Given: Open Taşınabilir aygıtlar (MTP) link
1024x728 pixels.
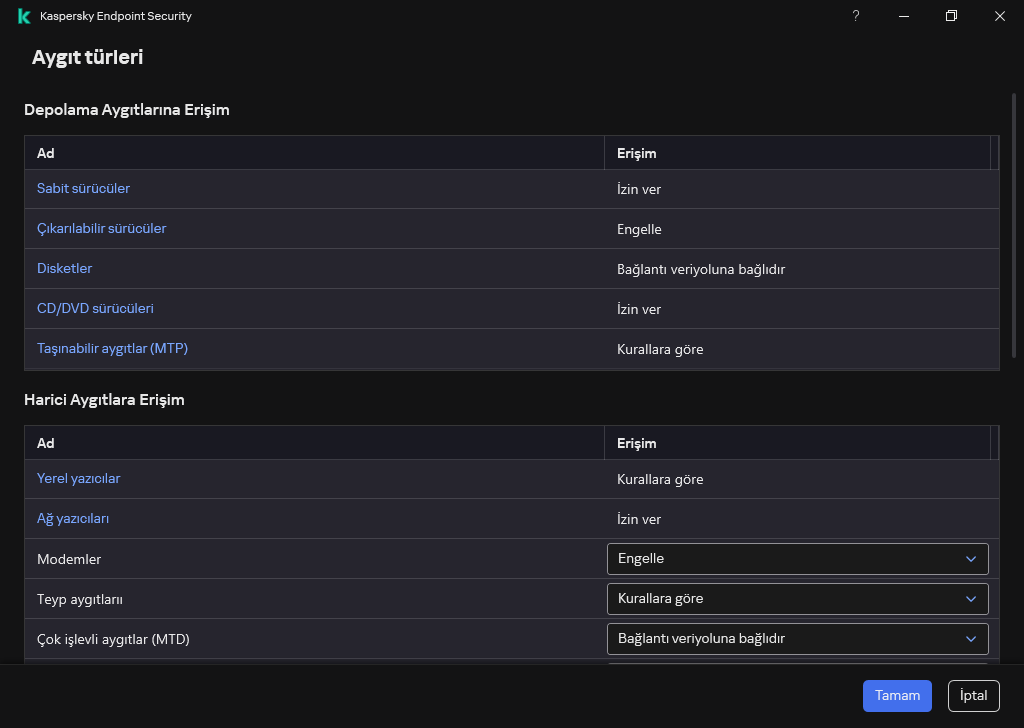Looking at the screenshot, I should 112,349.
